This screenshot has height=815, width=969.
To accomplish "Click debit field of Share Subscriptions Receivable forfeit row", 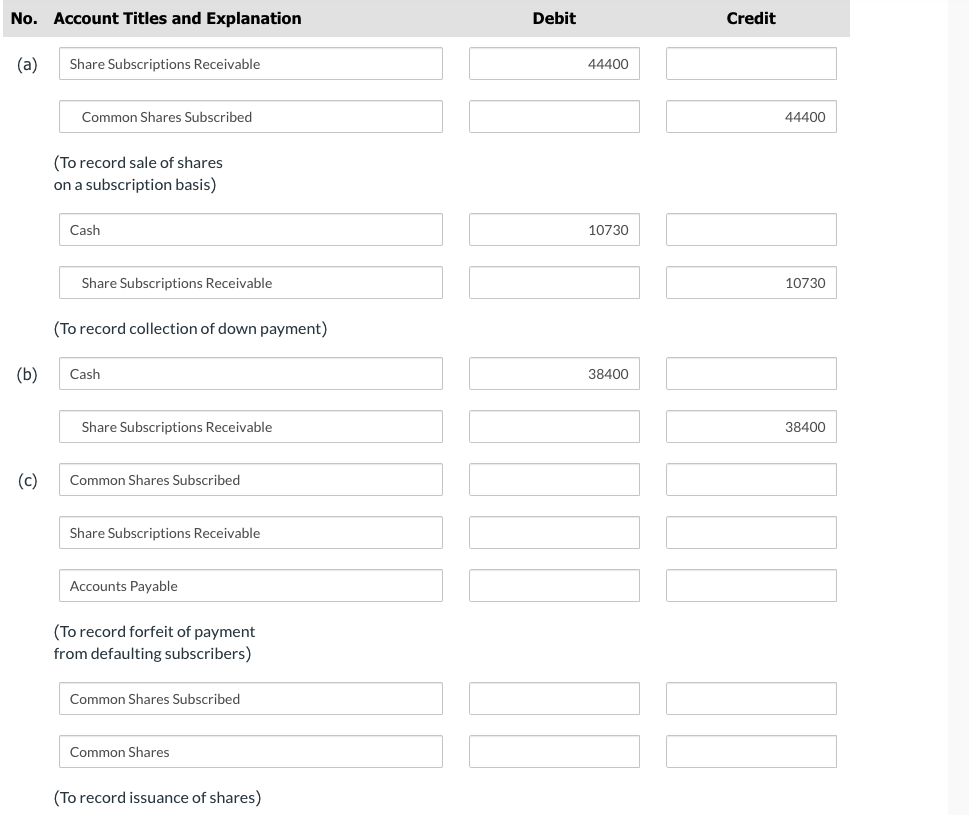I will (x=554, y=533).
